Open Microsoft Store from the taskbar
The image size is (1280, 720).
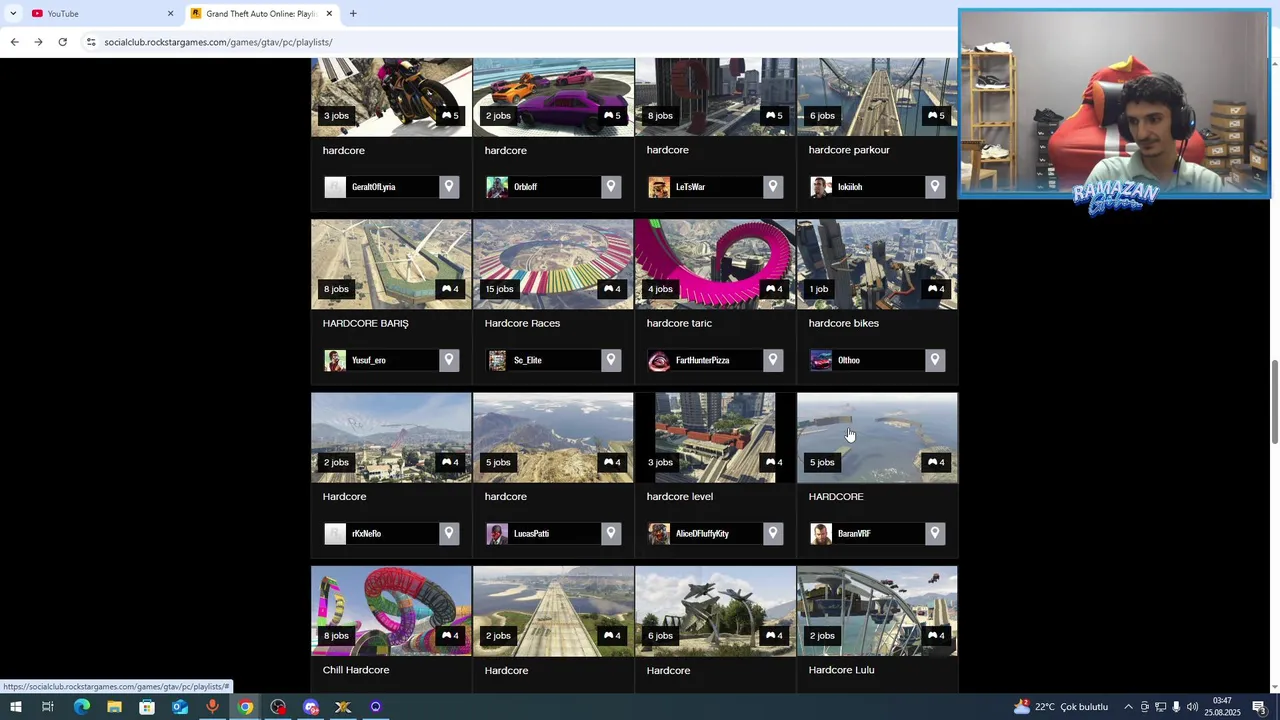tap(147, 707)
